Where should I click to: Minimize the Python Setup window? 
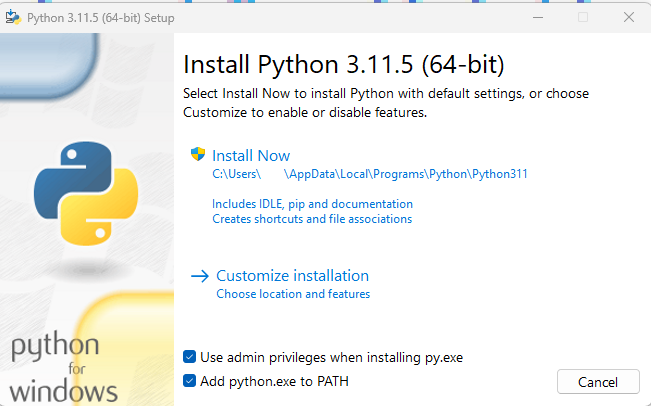coord(538,17)
